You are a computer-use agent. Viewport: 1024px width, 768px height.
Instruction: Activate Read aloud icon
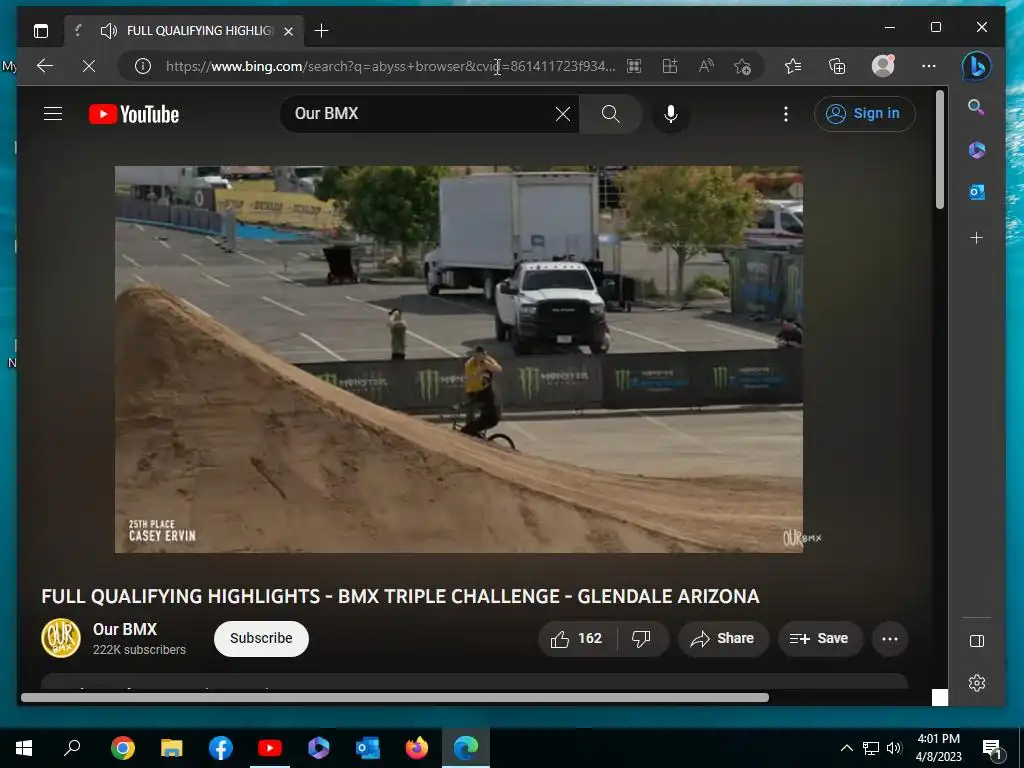(x=706, y=66)
